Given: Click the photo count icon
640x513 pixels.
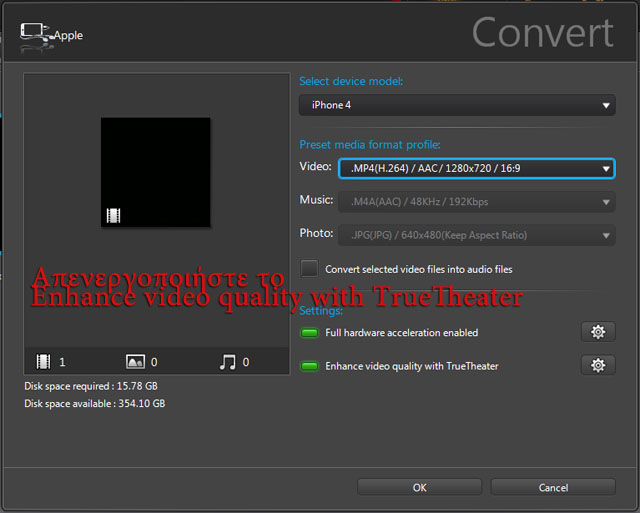Looking at the screenshot, I should 135,362.
